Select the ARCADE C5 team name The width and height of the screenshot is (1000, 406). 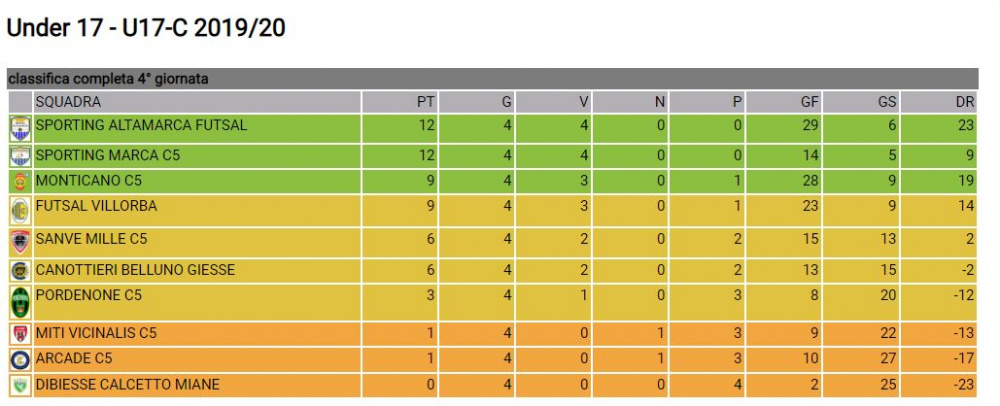[x=74, y=358]
